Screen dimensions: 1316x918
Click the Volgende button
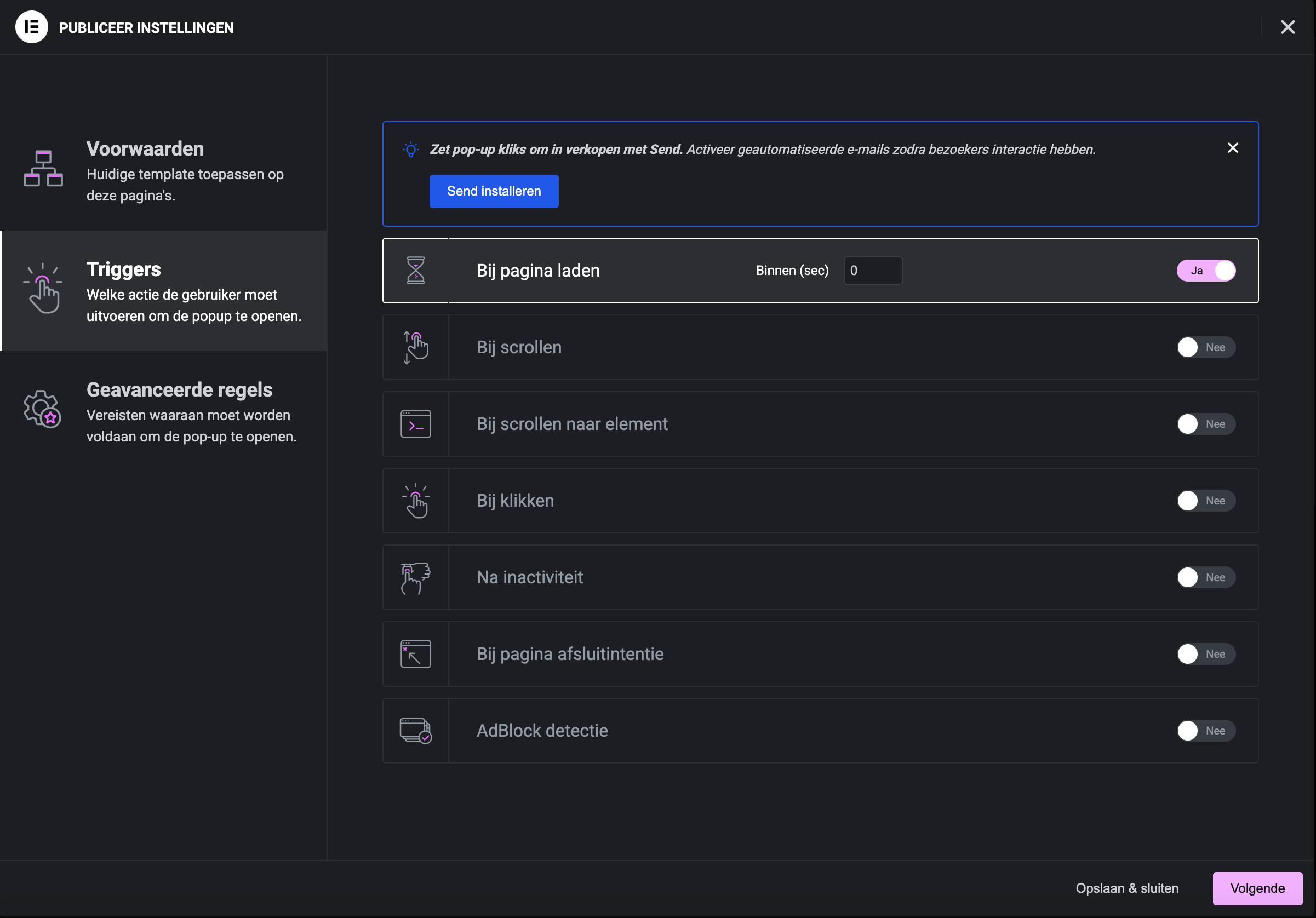(1257, 888)
